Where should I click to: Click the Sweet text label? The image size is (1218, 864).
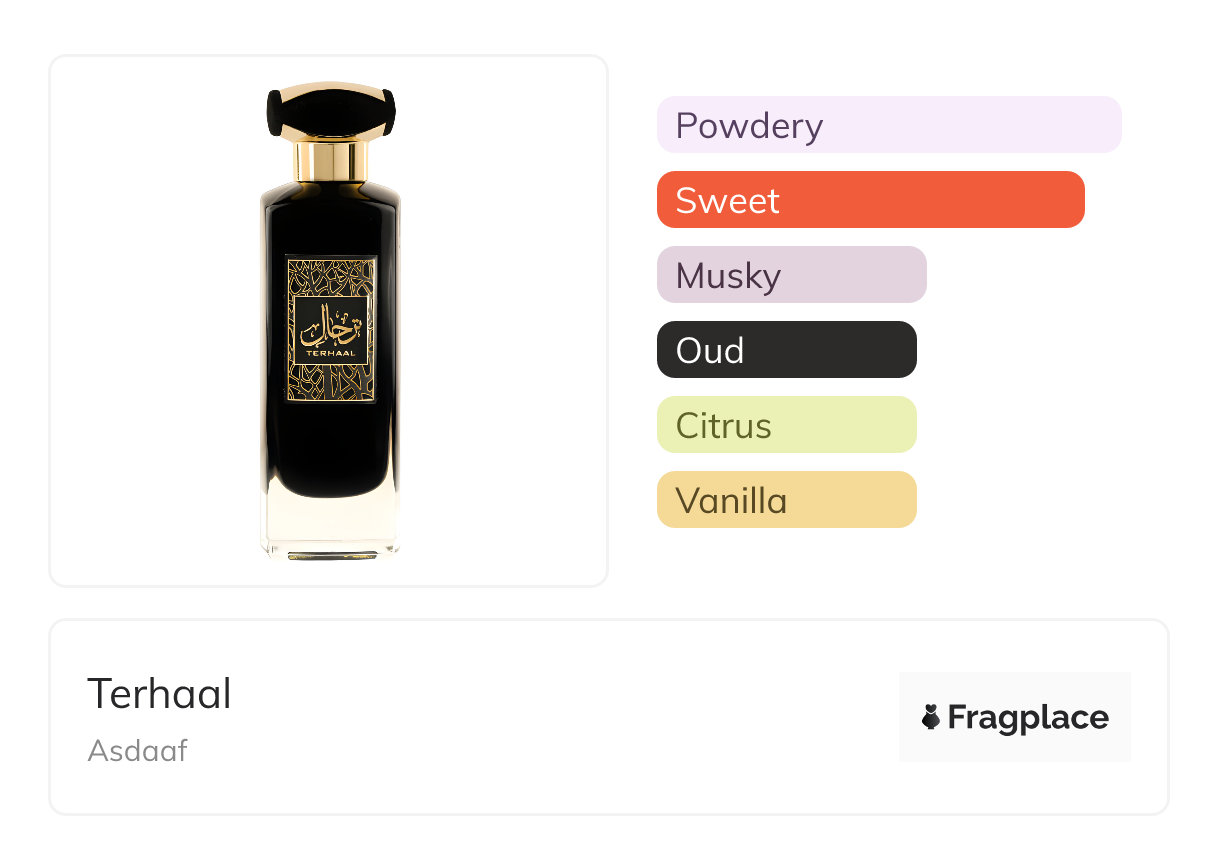click(727, 200)
